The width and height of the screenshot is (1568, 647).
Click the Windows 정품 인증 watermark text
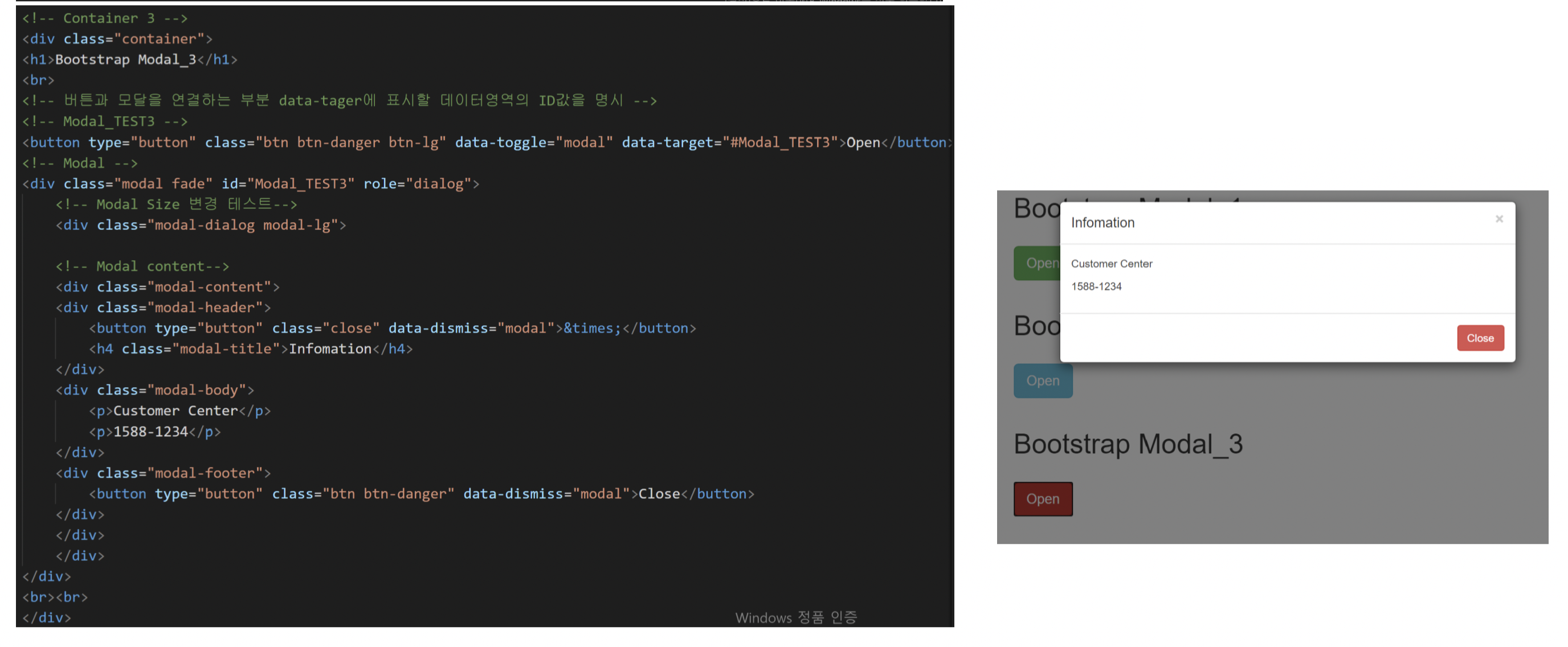[x=795, y=618]
